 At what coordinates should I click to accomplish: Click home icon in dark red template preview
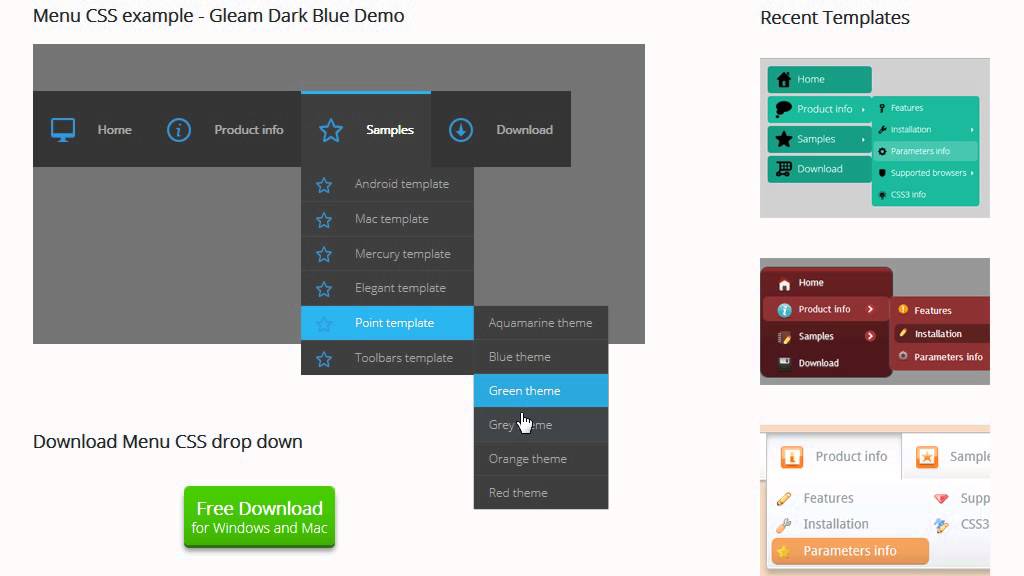click(784, 284)
